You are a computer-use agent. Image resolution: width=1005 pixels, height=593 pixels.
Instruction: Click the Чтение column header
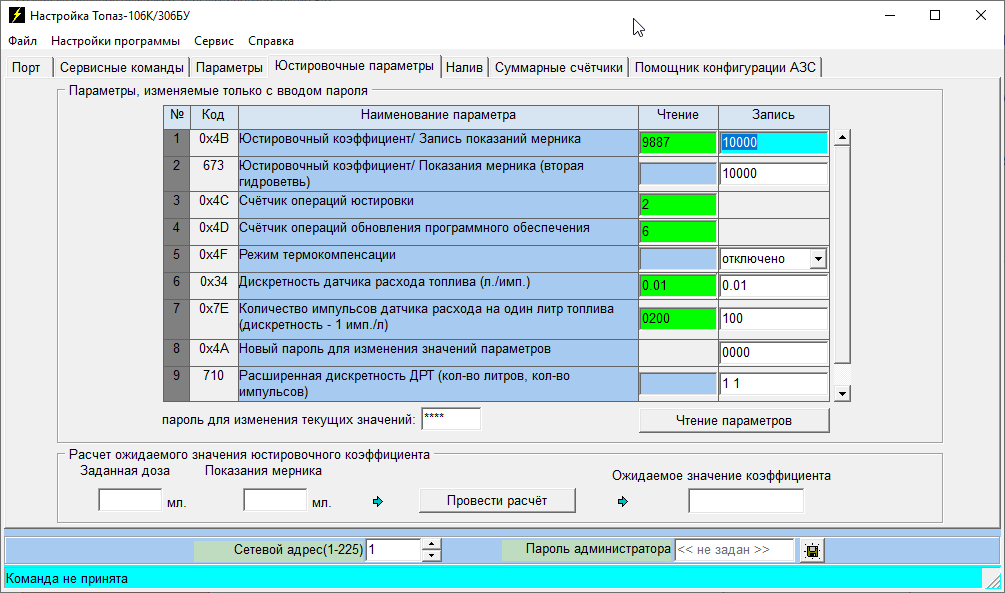point(678,115)
